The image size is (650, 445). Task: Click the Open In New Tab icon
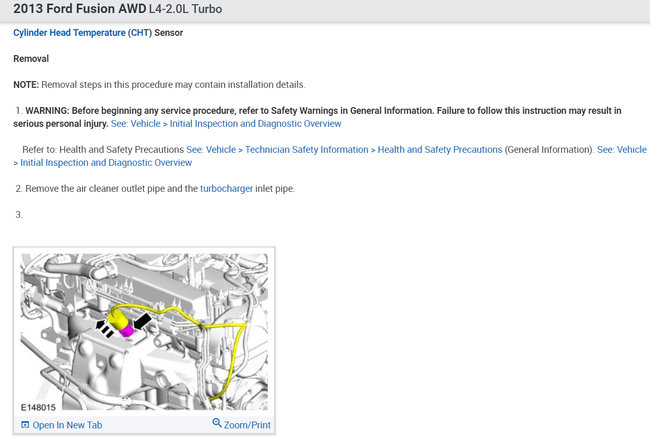25,425
